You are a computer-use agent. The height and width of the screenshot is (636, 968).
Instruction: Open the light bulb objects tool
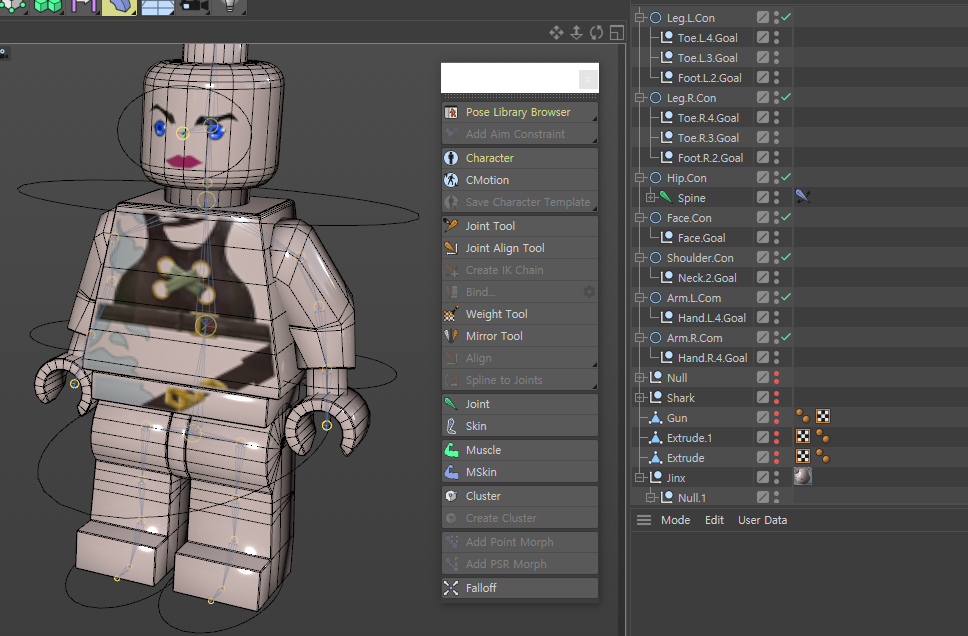pos(230,6)
